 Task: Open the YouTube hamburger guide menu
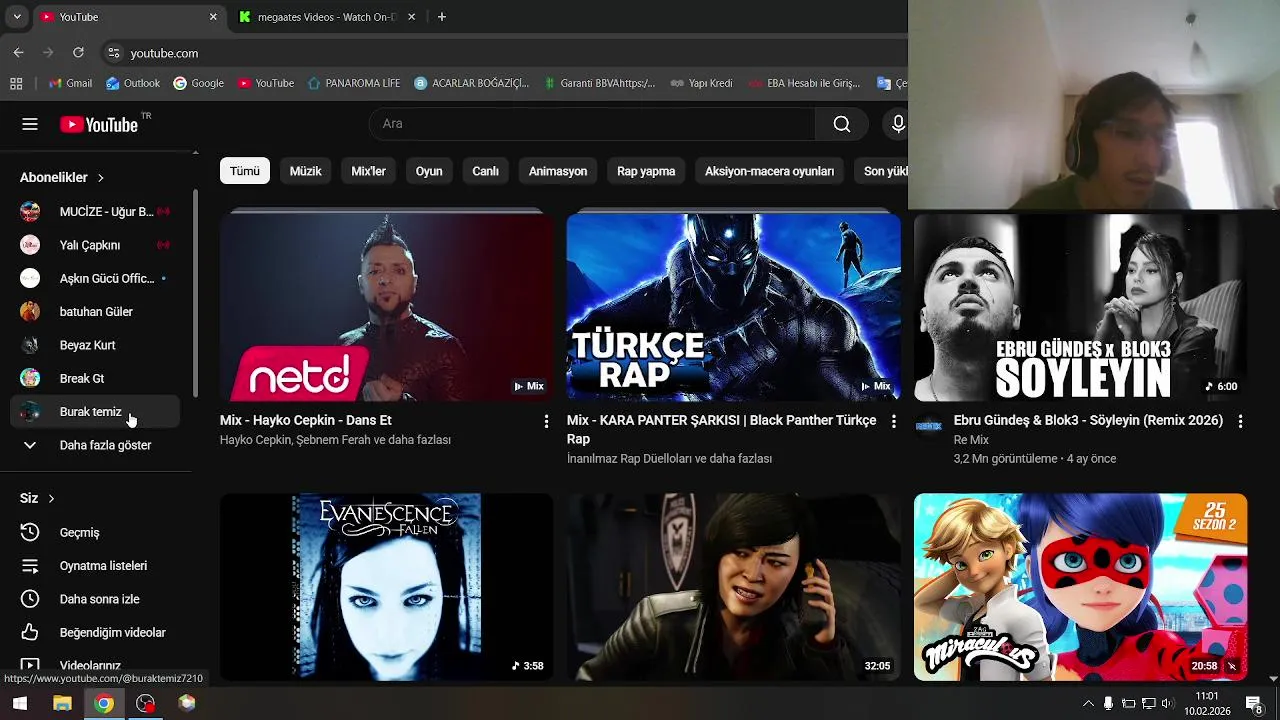click(x=30, y=124)
